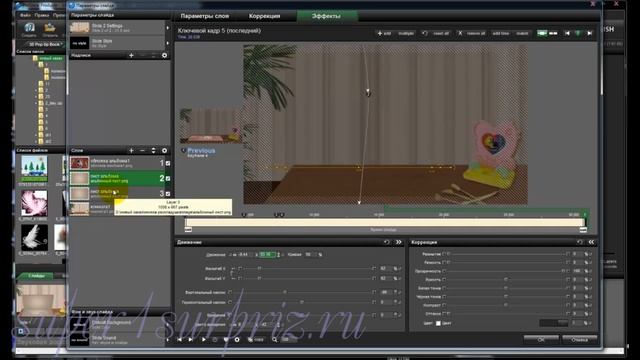Select the Эффекты tab
Screen dimensions: 640x360
coord(327,16)
